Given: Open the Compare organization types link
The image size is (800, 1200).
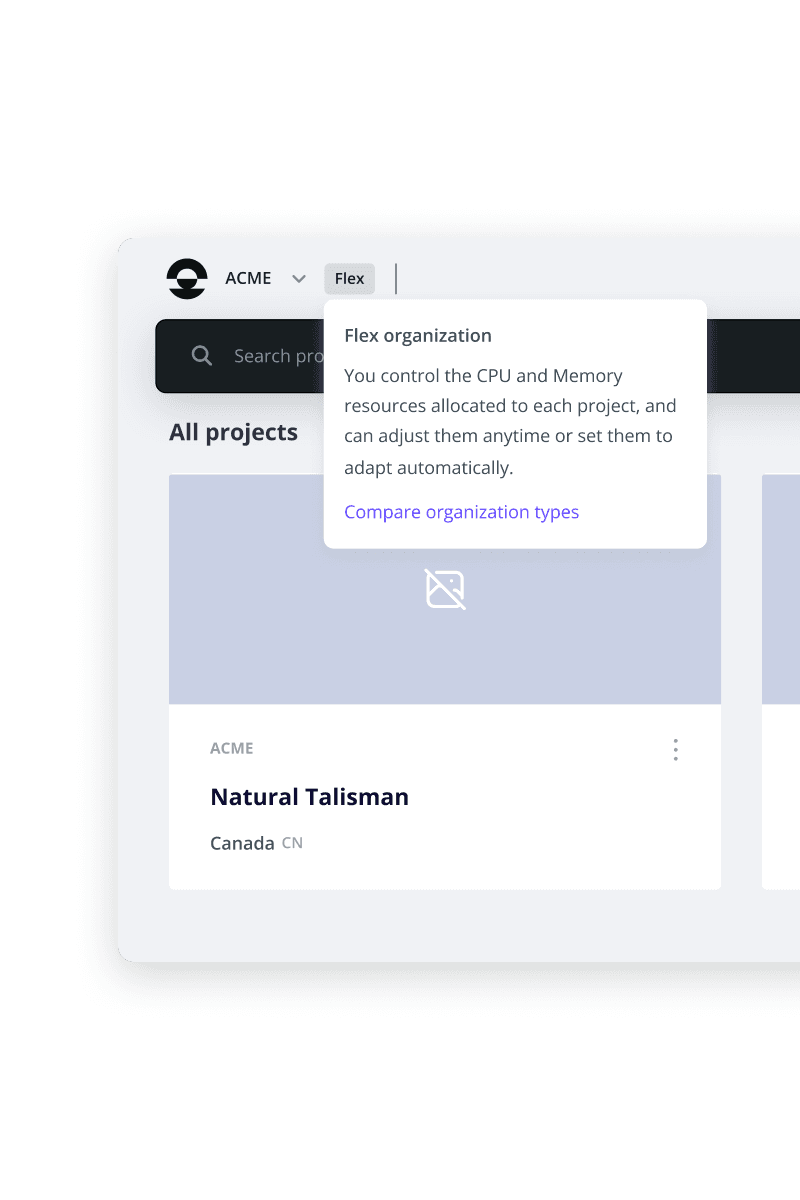Looking at the screenshot, I should [461, 512].
